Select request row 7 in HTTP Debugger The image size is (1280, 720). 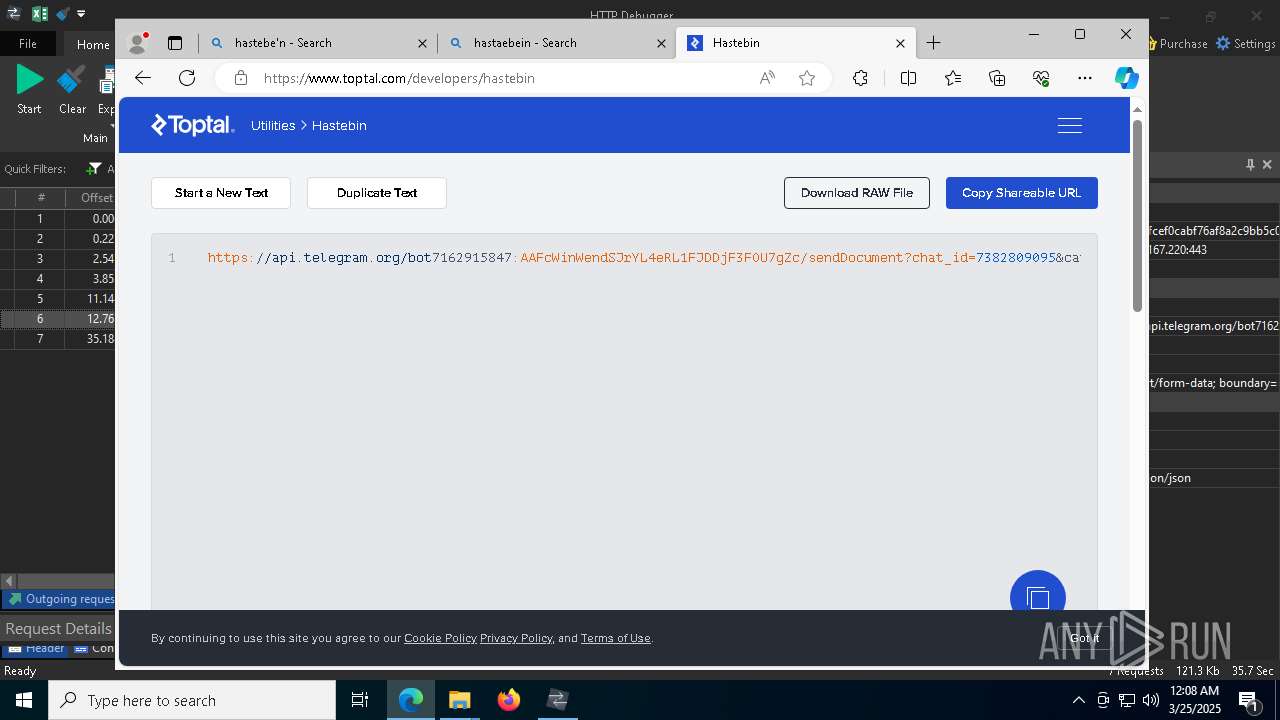tap(57, 339)
